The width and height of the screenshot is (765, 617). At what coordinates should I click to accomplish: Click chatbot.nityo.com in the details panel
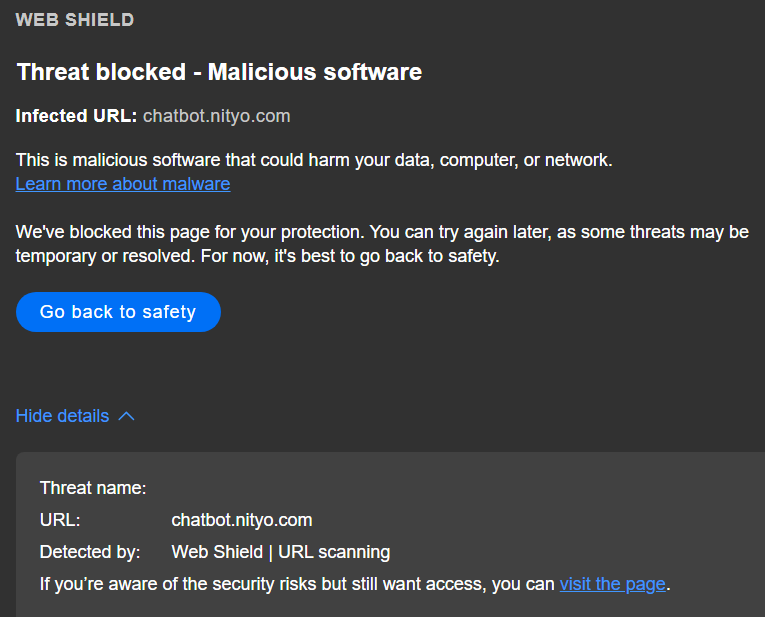click(x=242, y=520)
